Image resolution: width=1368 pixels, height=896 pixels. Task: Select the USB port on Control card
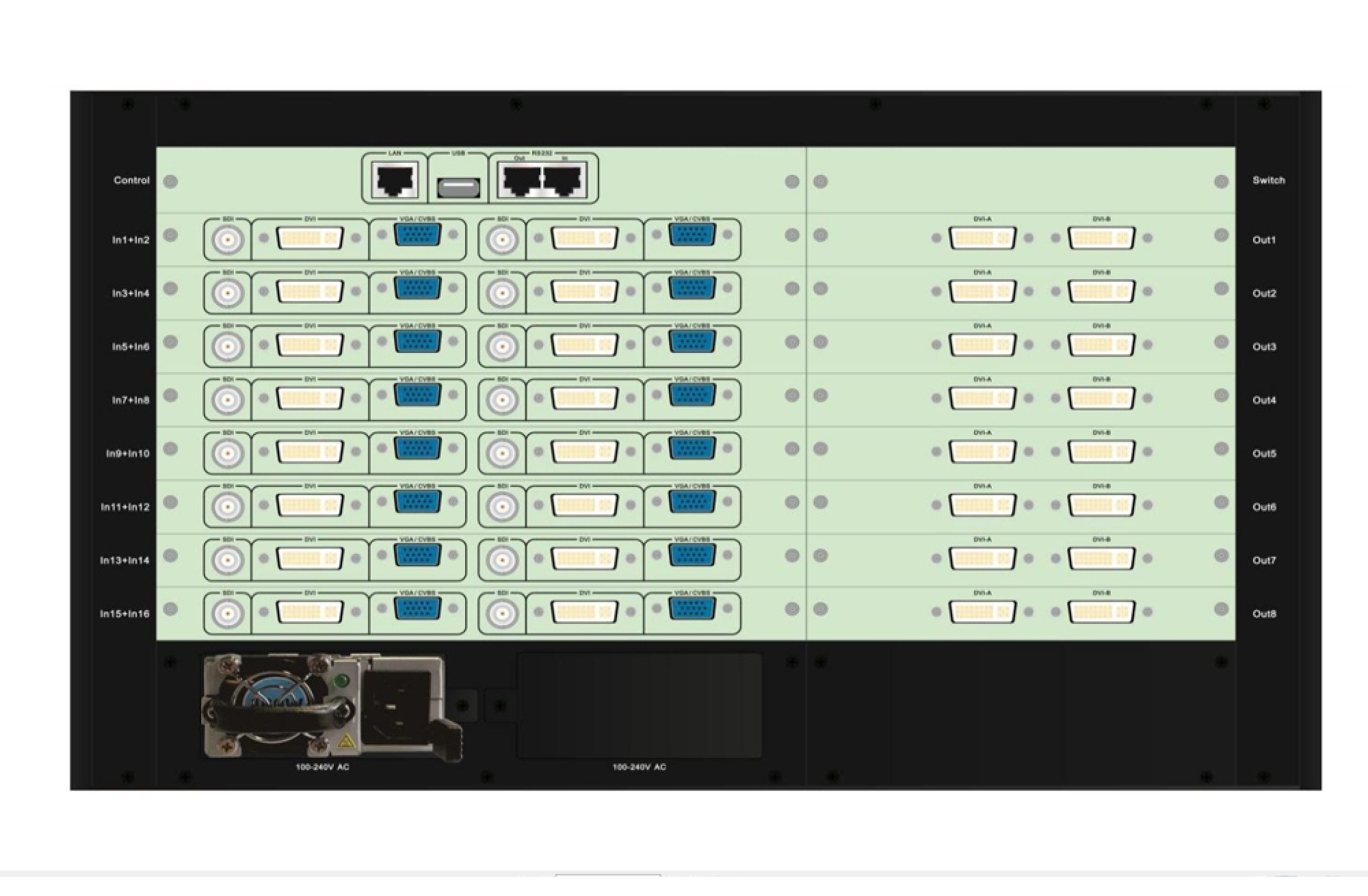pos(458,187)
